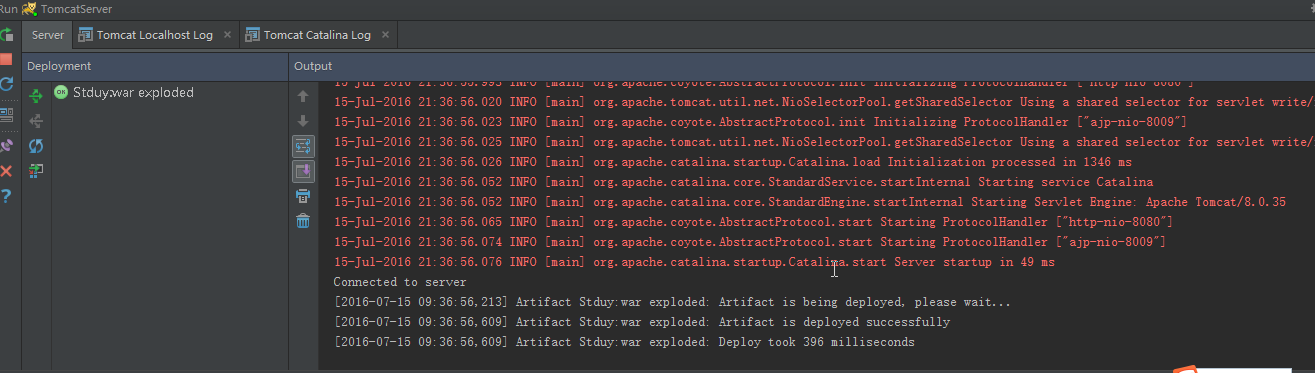Click the 'Starting service Catalina' log line
This screenshot has height=373, width=1315.
coord(743,182)
